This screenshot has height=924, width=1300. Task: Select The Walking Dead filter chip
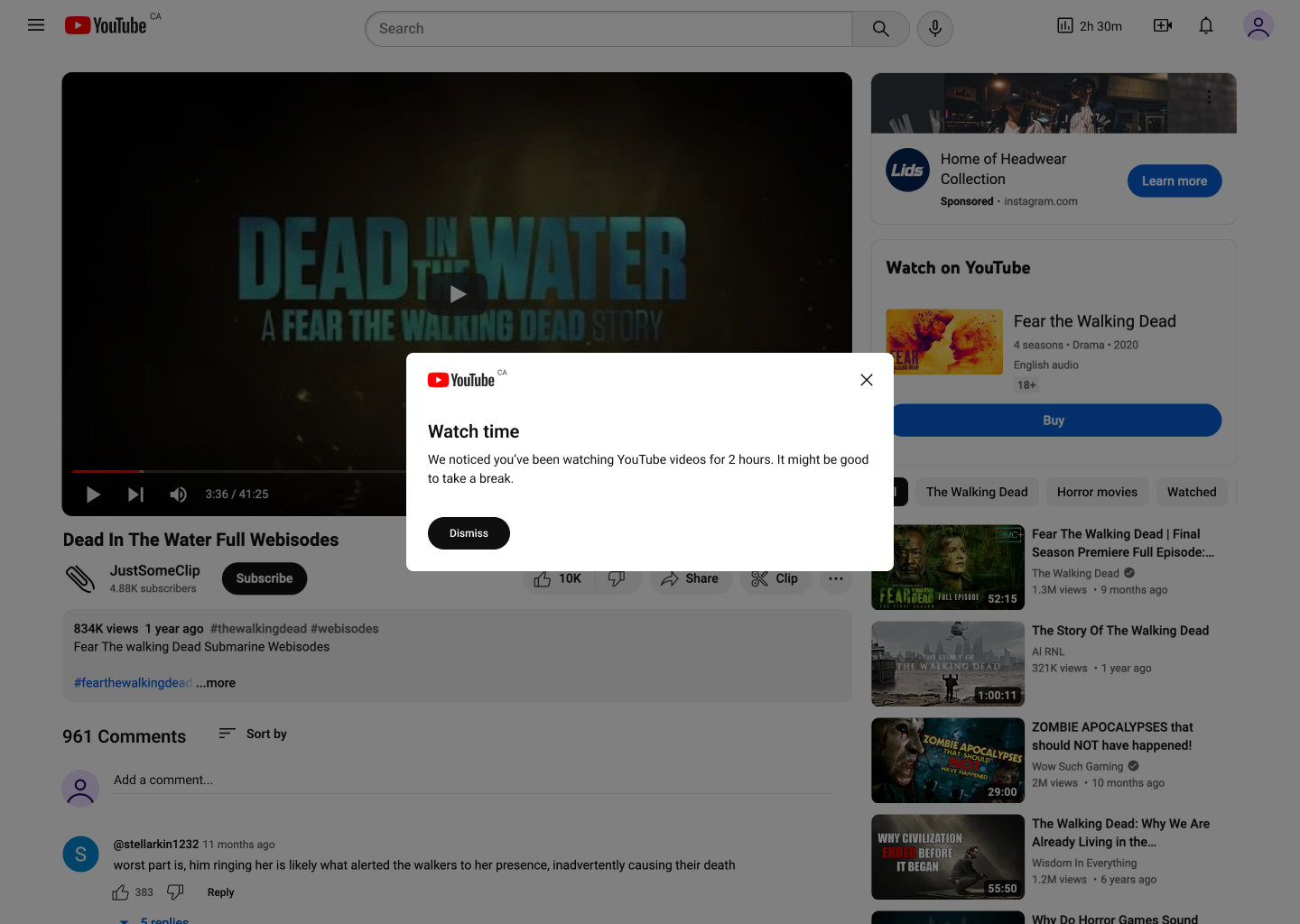coord(976,492)
